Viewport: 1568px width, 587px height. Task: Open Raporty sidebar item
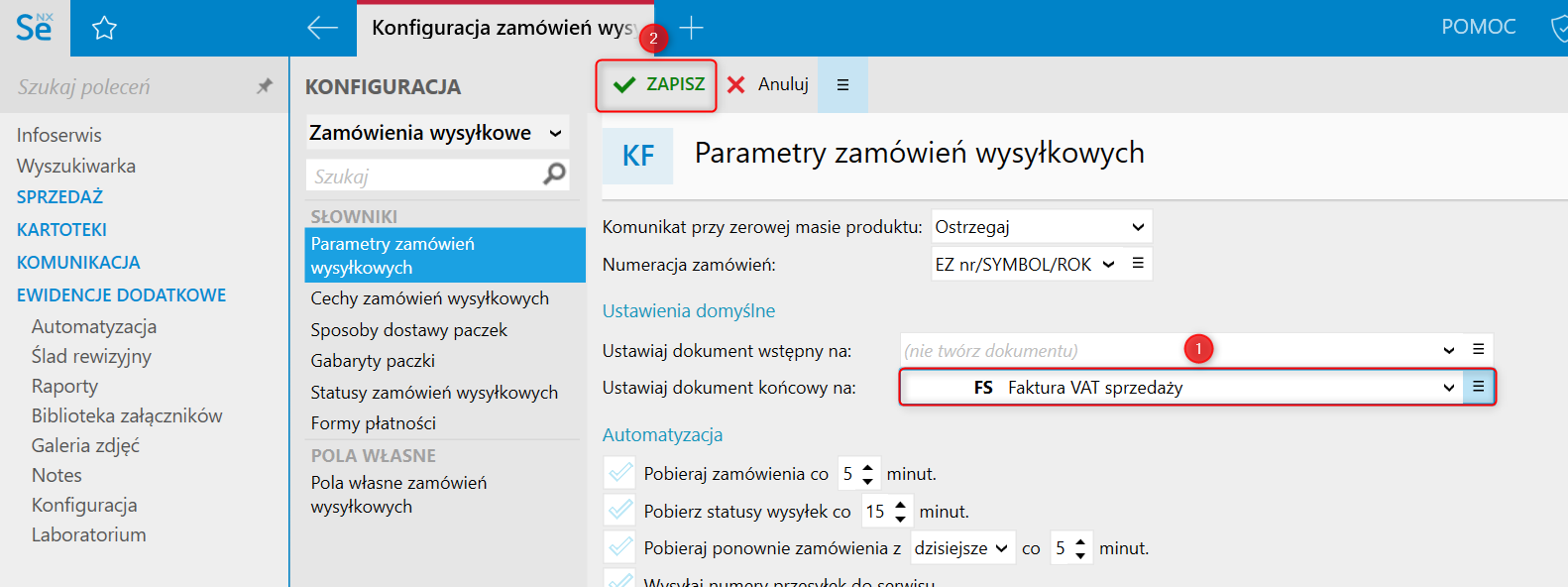(x=64, y=386)
